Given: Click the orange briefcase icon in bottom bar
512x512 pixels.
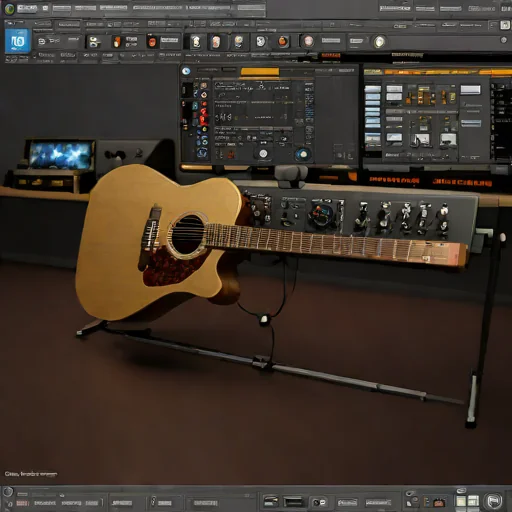Looking at the screenshot, I should (439, 502).
